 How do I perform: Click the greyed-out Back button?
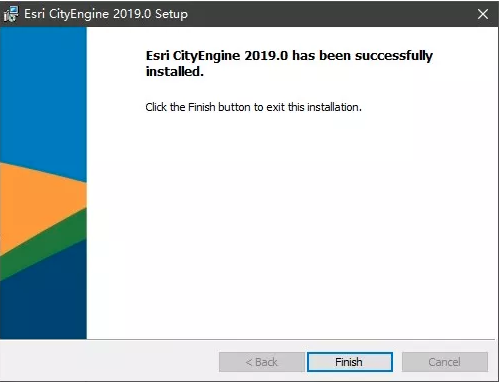[262, 362]
